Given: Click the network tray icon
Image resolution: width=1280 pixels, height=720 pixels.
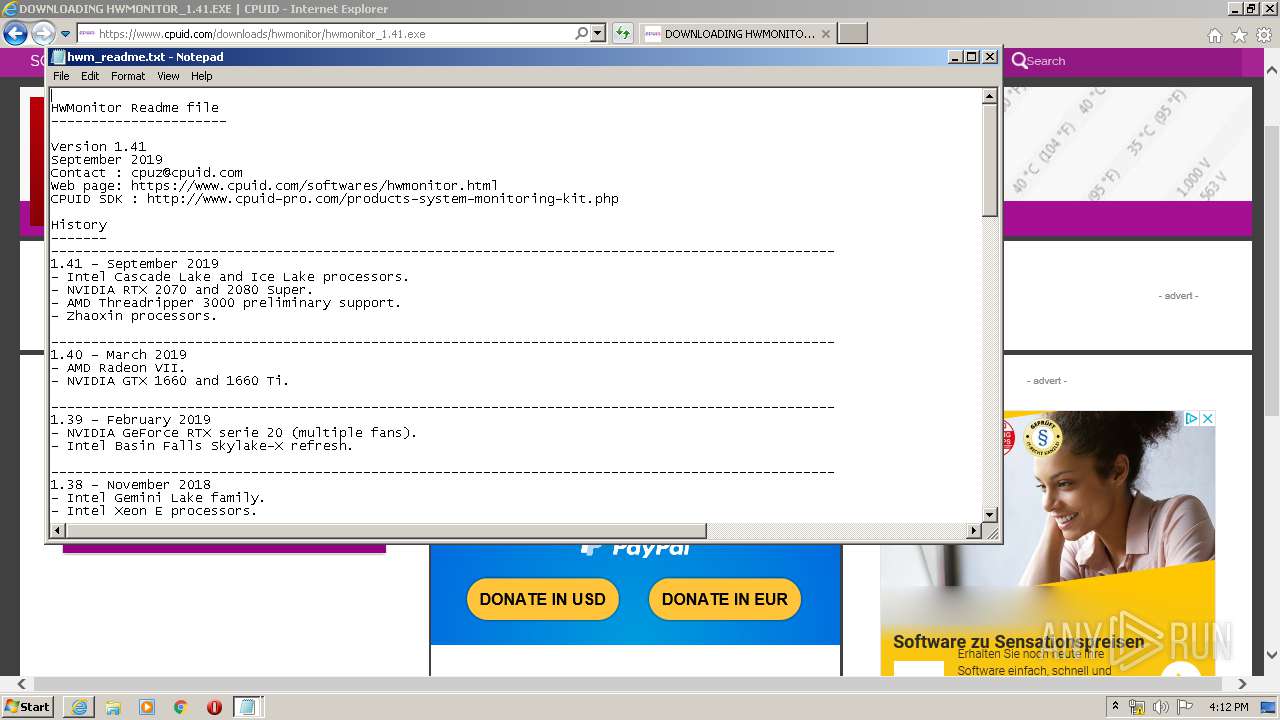Looking at the screenshot, I should [1137, 707].
